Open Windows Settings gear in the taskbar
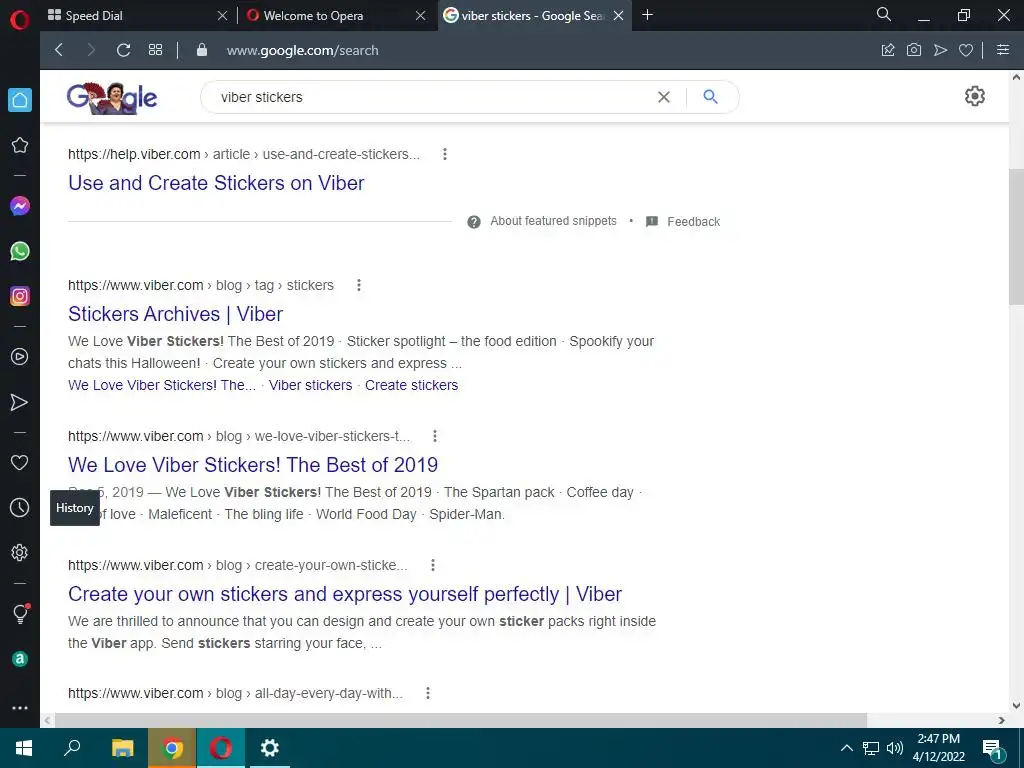 tap(270, 748)
